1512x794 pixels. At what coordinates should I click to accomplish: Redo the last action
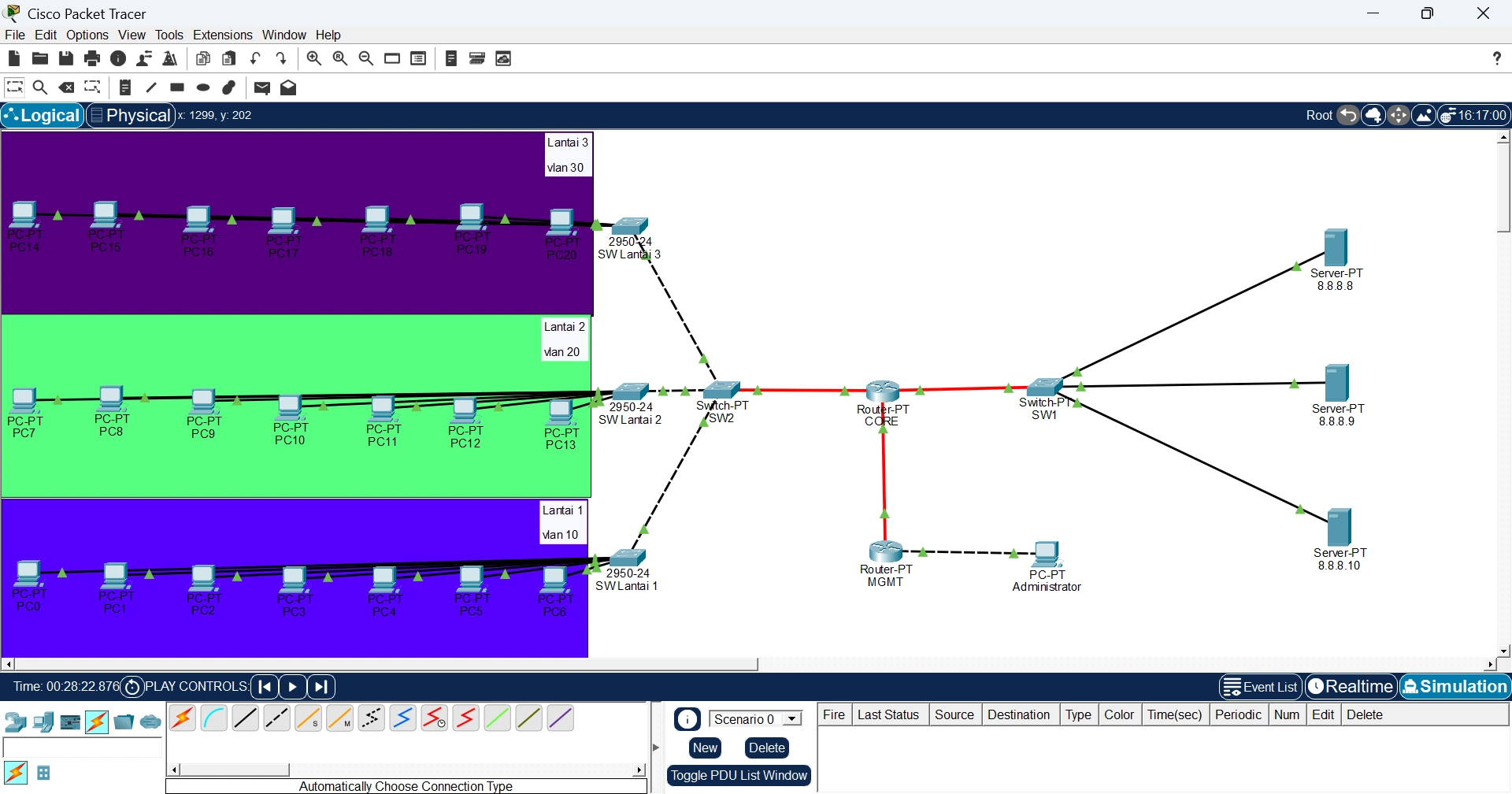pos(281,58)
